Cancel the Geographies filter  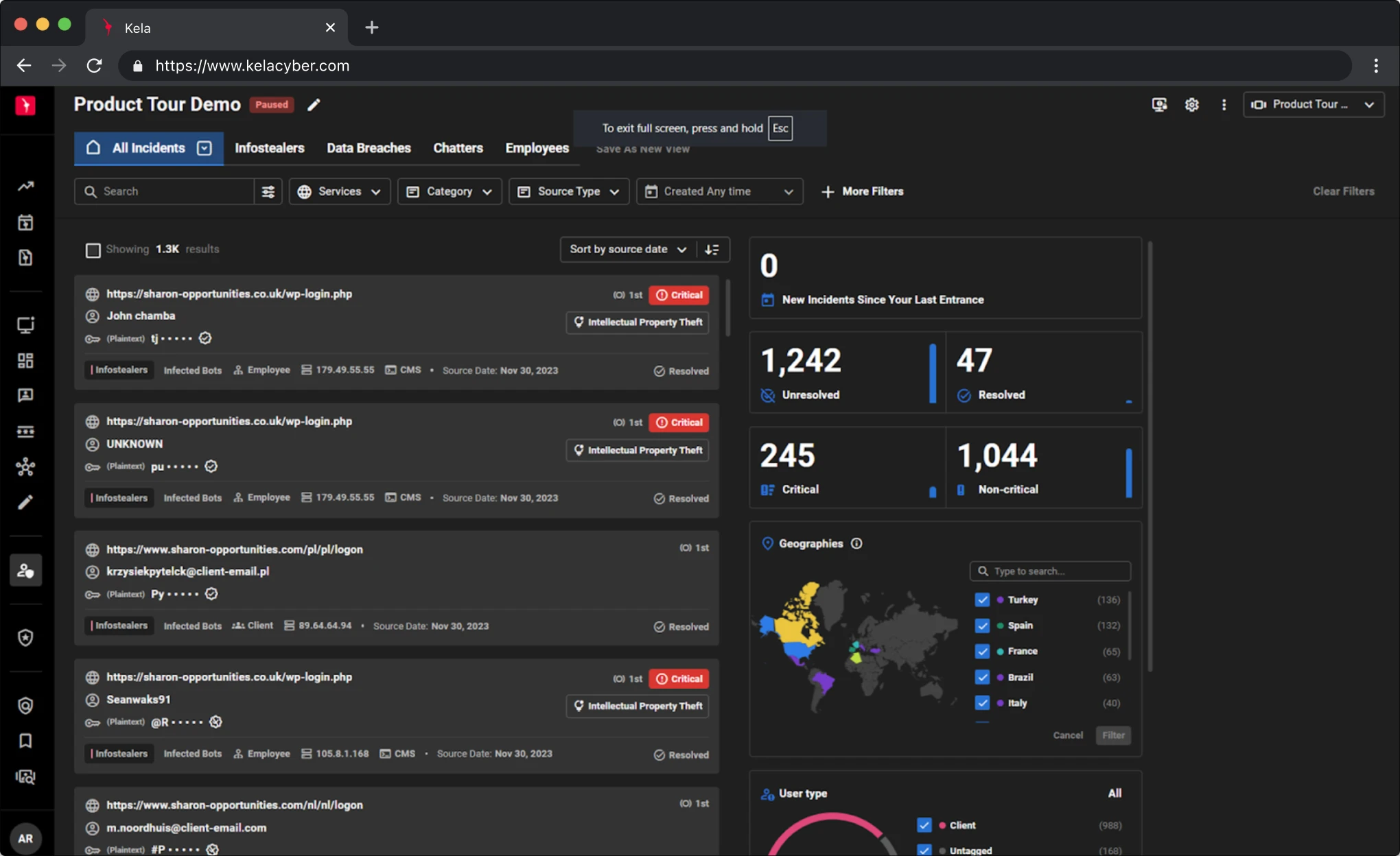1068,735
